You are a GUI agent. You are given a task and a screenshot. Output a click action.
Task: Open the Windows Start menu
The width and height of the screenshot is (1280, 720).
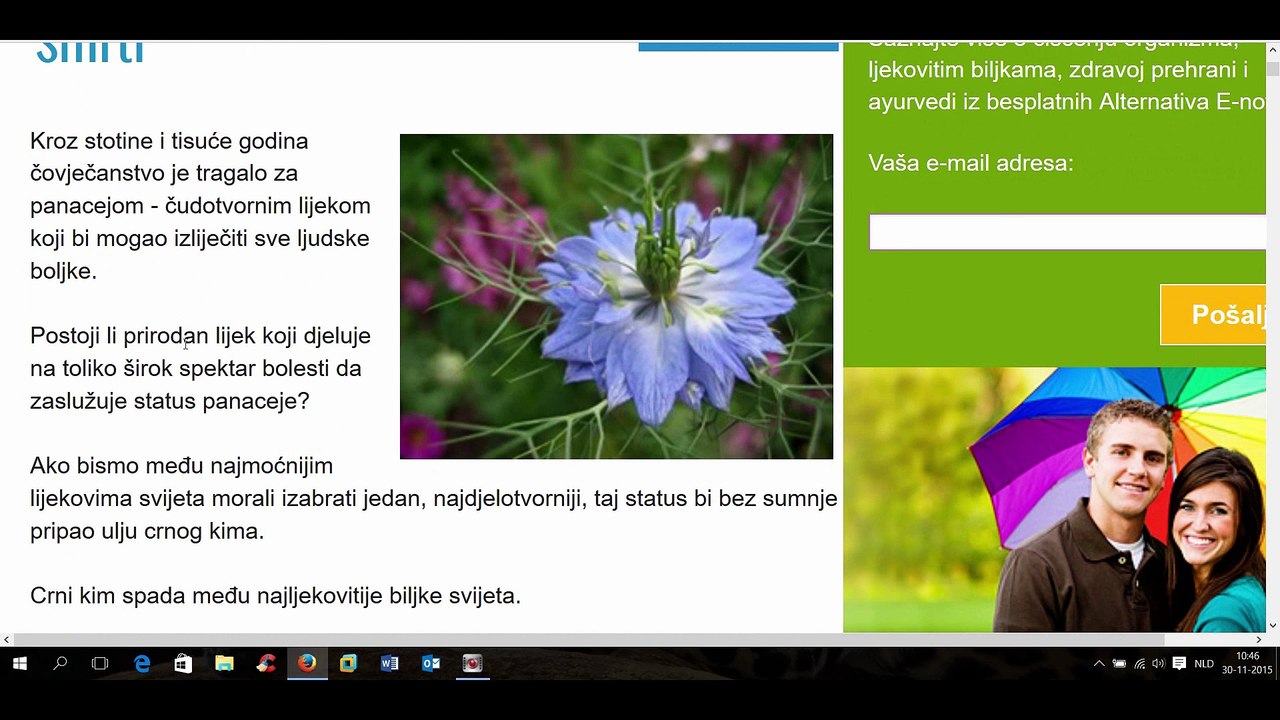(x=19, y=663)
